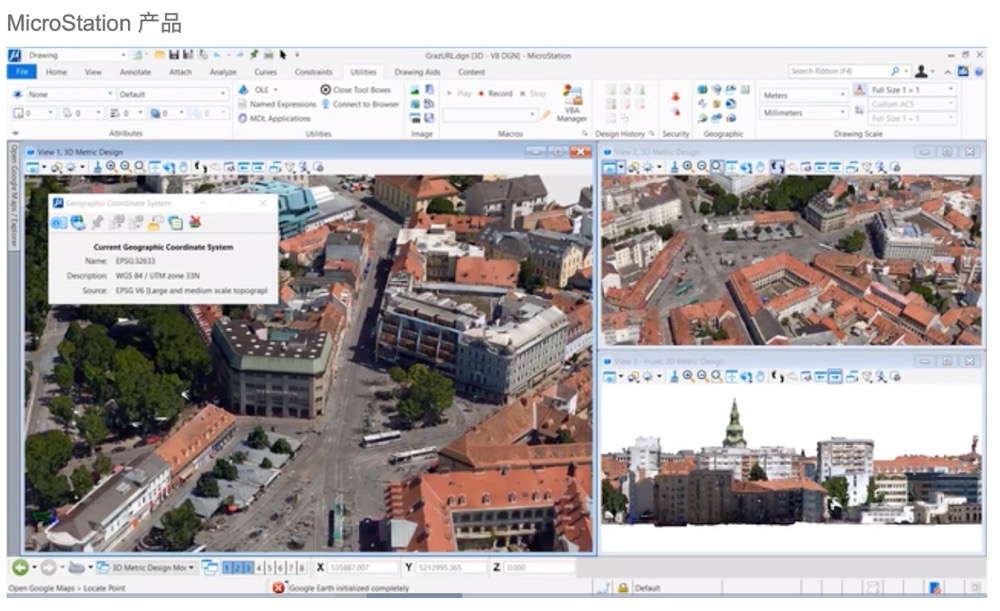
Task: Select the Element Selection arrow in quick access toolbar
Action: [283, 55]
